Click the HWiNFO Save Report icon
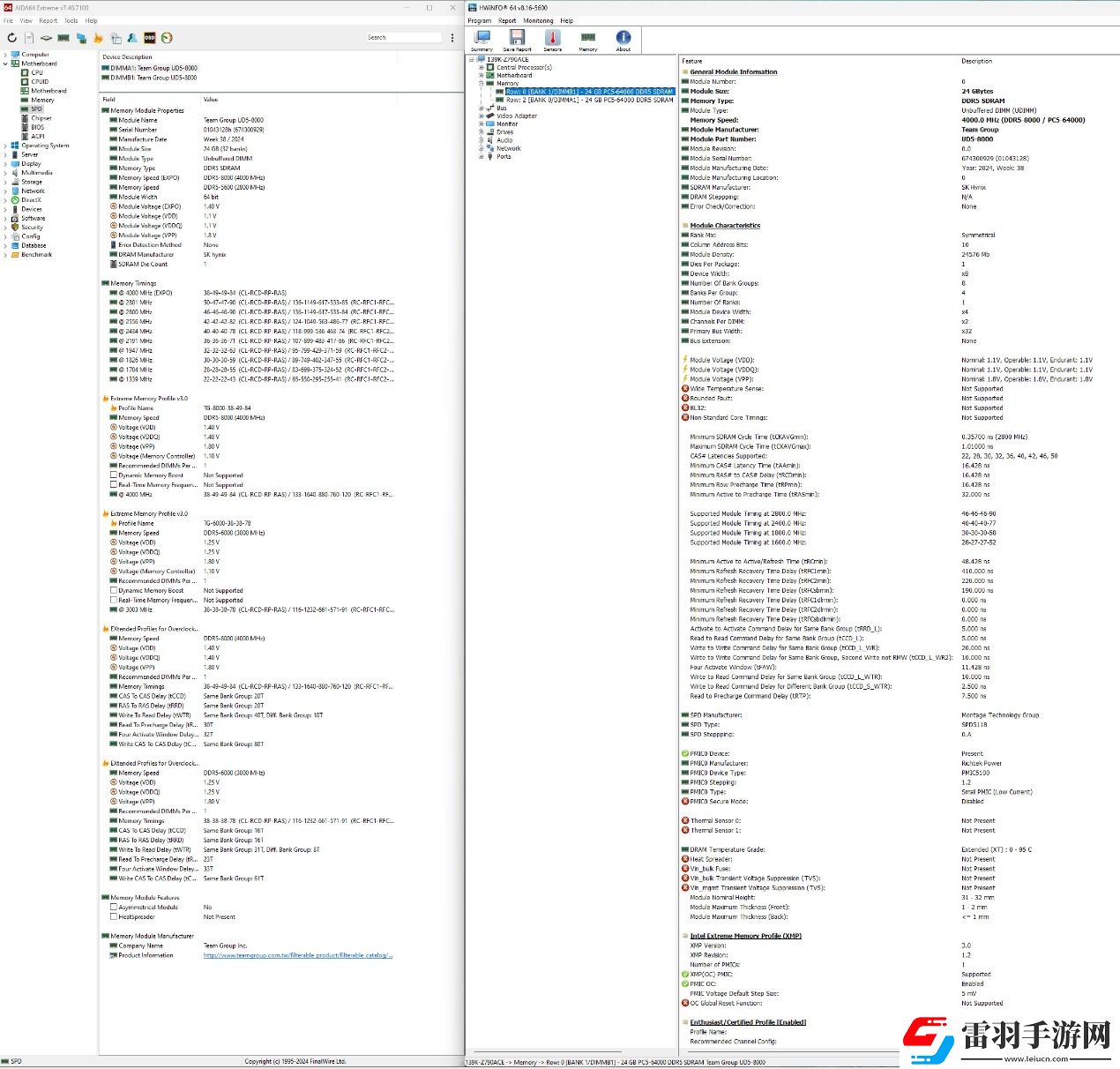This screenshot has width=1120, height=1069. 517,41
